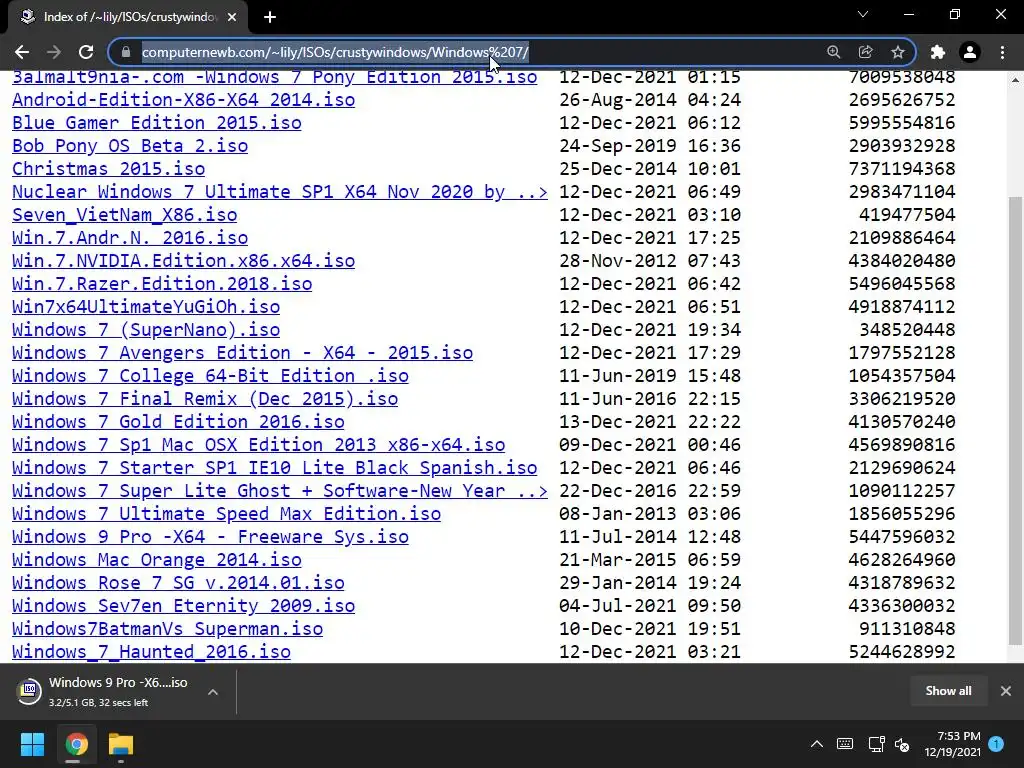
Task: Click the Win.7.Razer.Edition.2018.iso link
Action: click(162, 283)
